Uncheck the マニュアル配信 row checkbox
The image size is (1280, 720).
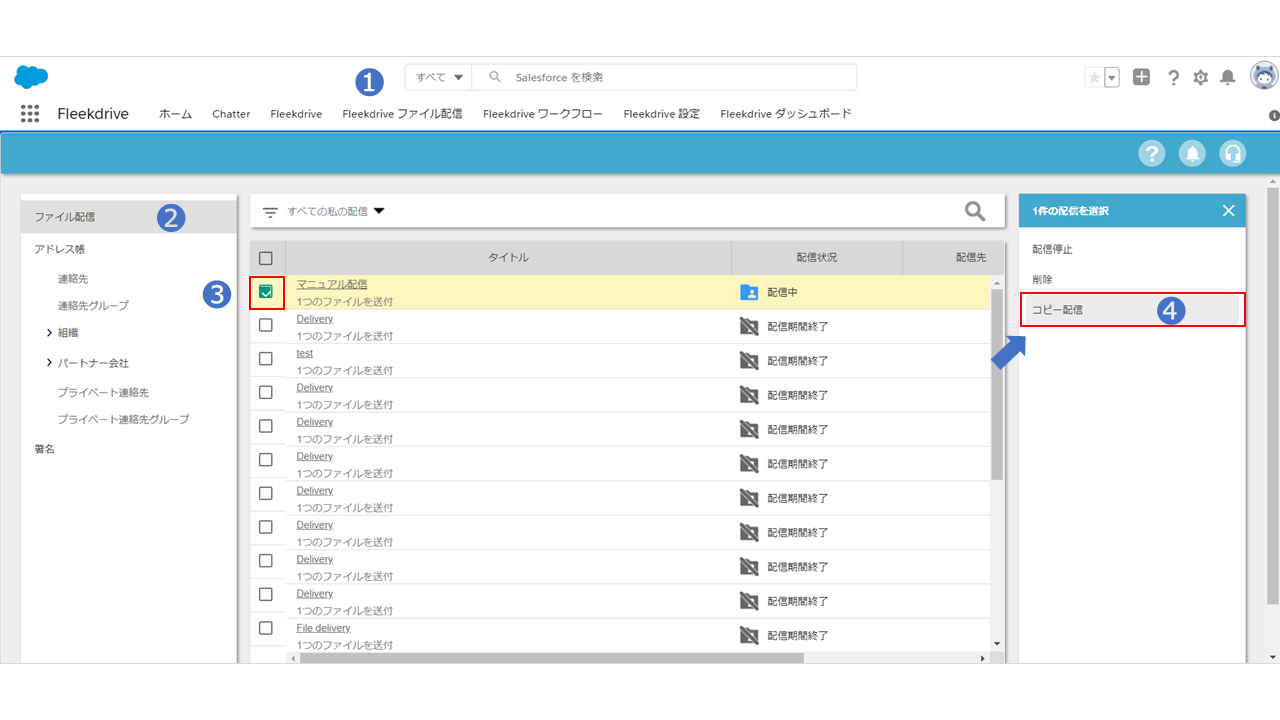coord(266,292)
